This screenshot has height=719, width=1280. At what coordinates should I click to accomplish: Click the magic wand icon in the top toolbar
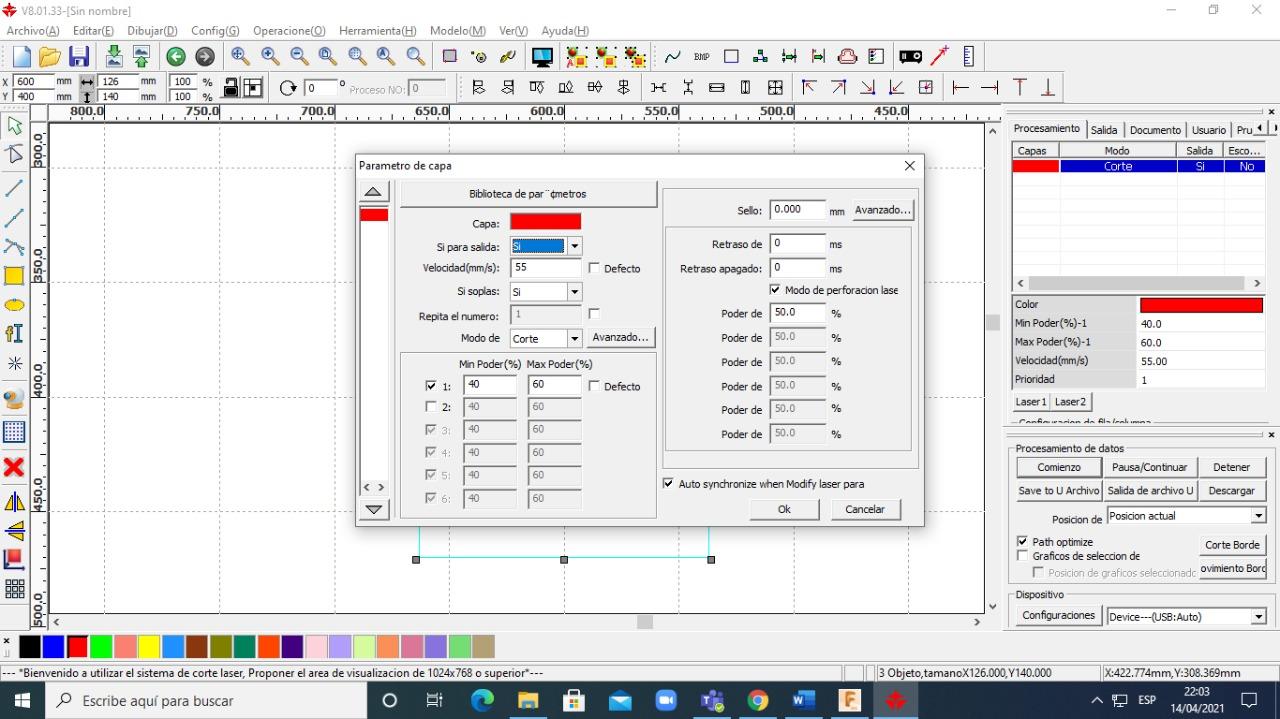point(940,57)
